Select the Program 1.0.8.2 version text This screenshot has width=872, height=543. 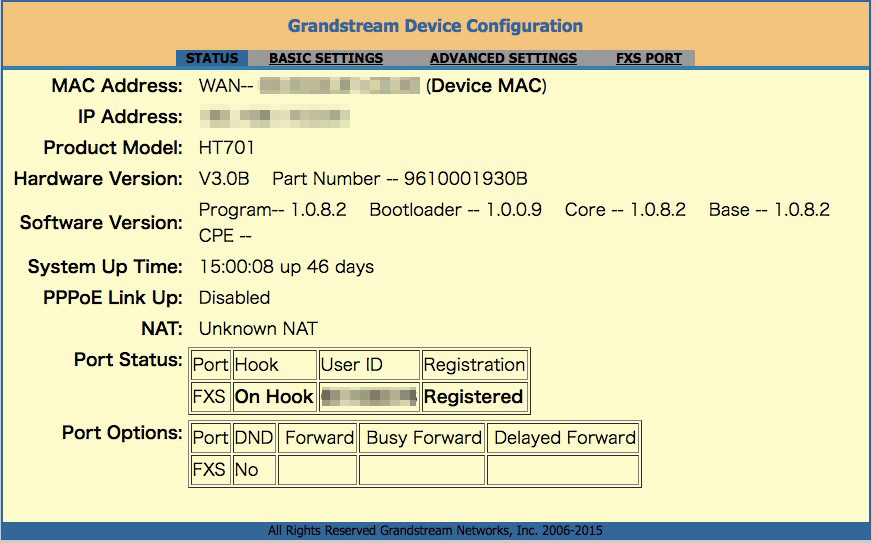(272, 210)
